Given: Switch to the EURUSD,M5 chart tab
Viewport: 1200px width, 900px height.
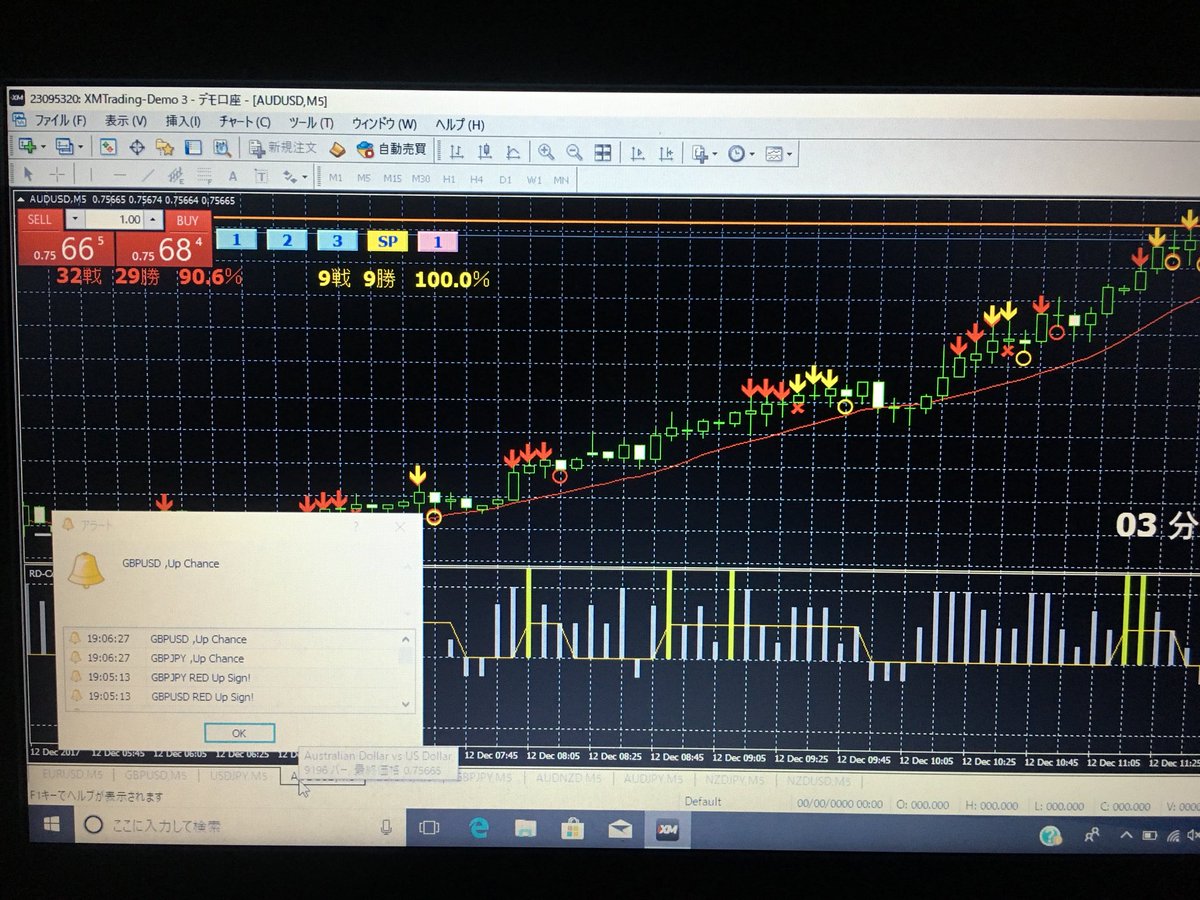Looking at the screenshot, I should 72,776.
